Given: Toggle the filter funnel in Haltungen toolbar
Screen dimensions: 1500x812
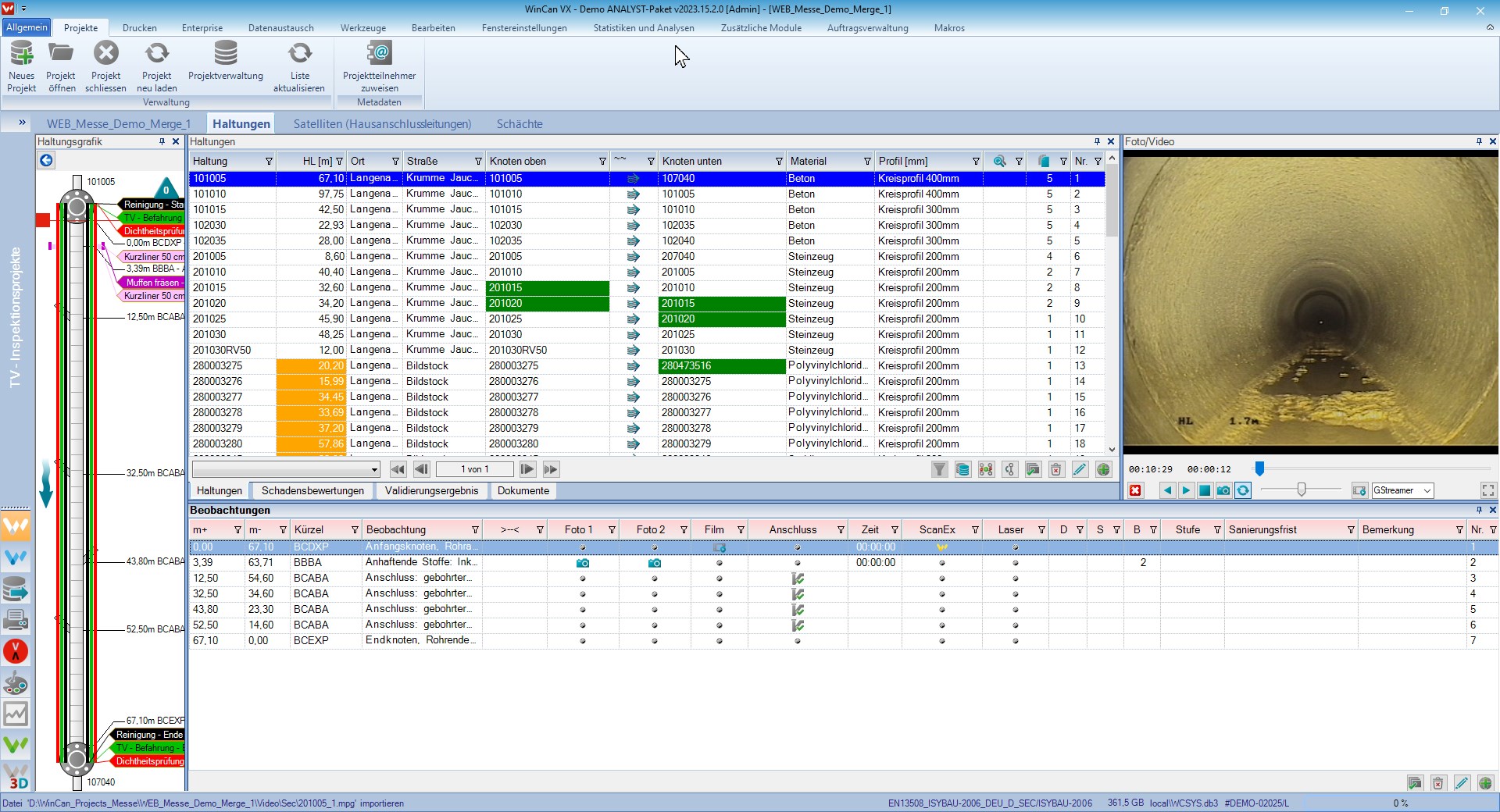Looking at the screenshot, I should (x=939, y=469).
